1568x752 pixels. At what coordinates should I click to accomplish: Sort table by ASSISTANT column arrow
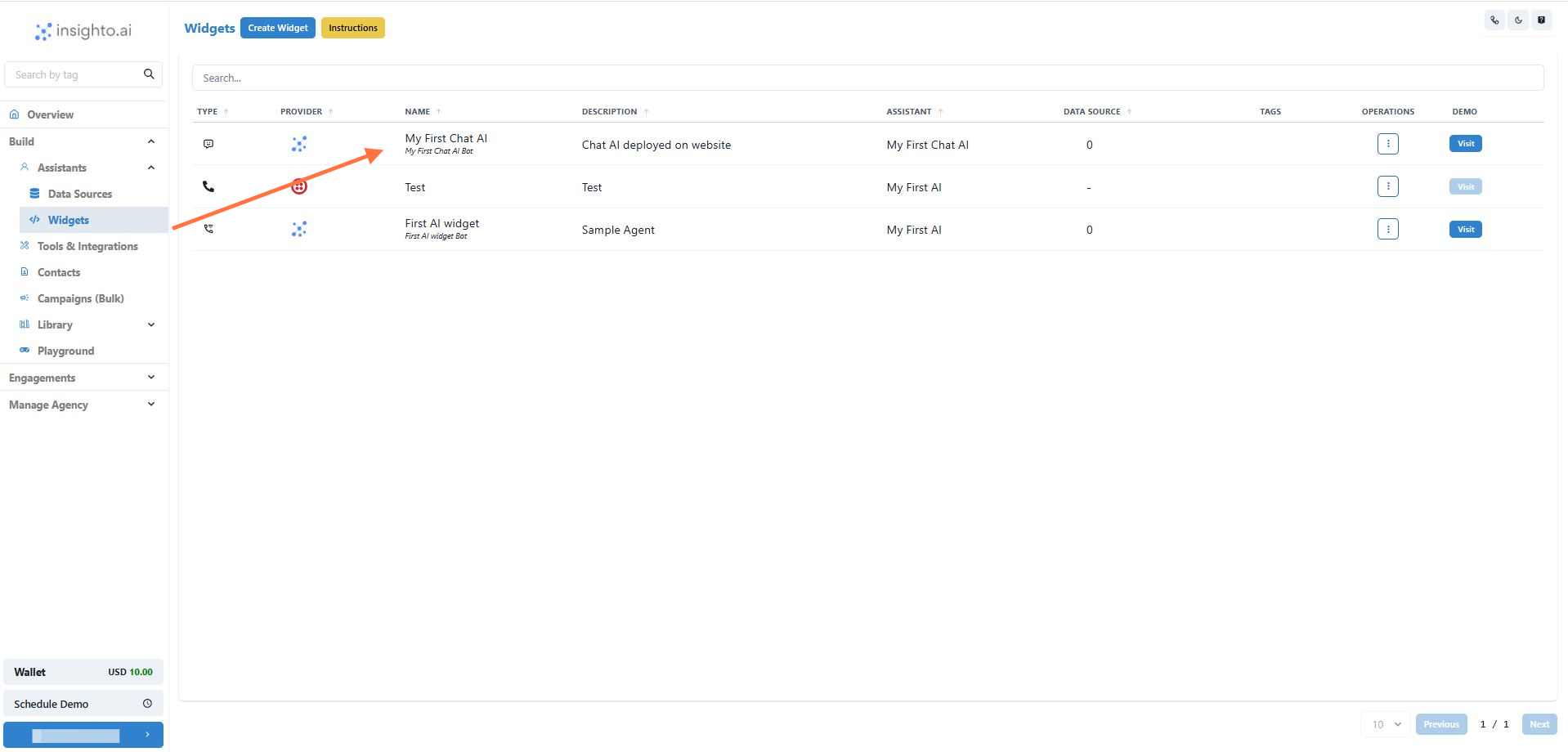tap(940, 111)
